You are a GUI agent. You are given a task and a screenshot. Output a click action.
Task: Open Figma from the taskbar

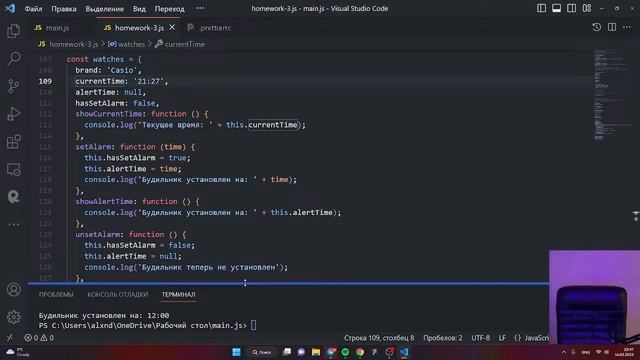click(x=374, y=352)
